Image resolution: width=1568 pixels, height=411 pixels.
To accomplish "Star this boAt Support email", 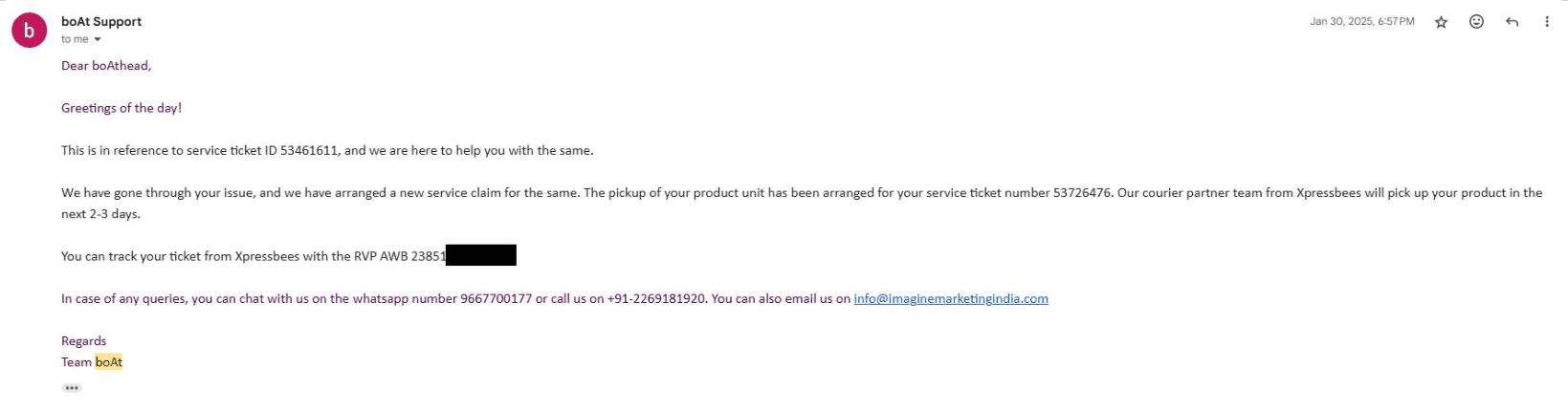I will [1441, 22].
